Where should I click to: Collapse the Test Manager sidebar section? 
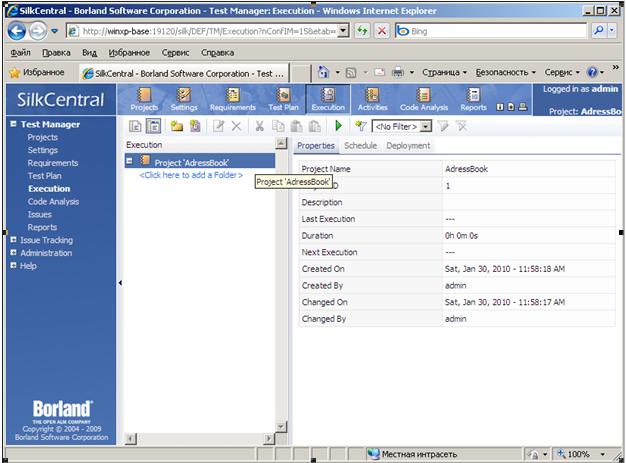[x=13, y=124]
